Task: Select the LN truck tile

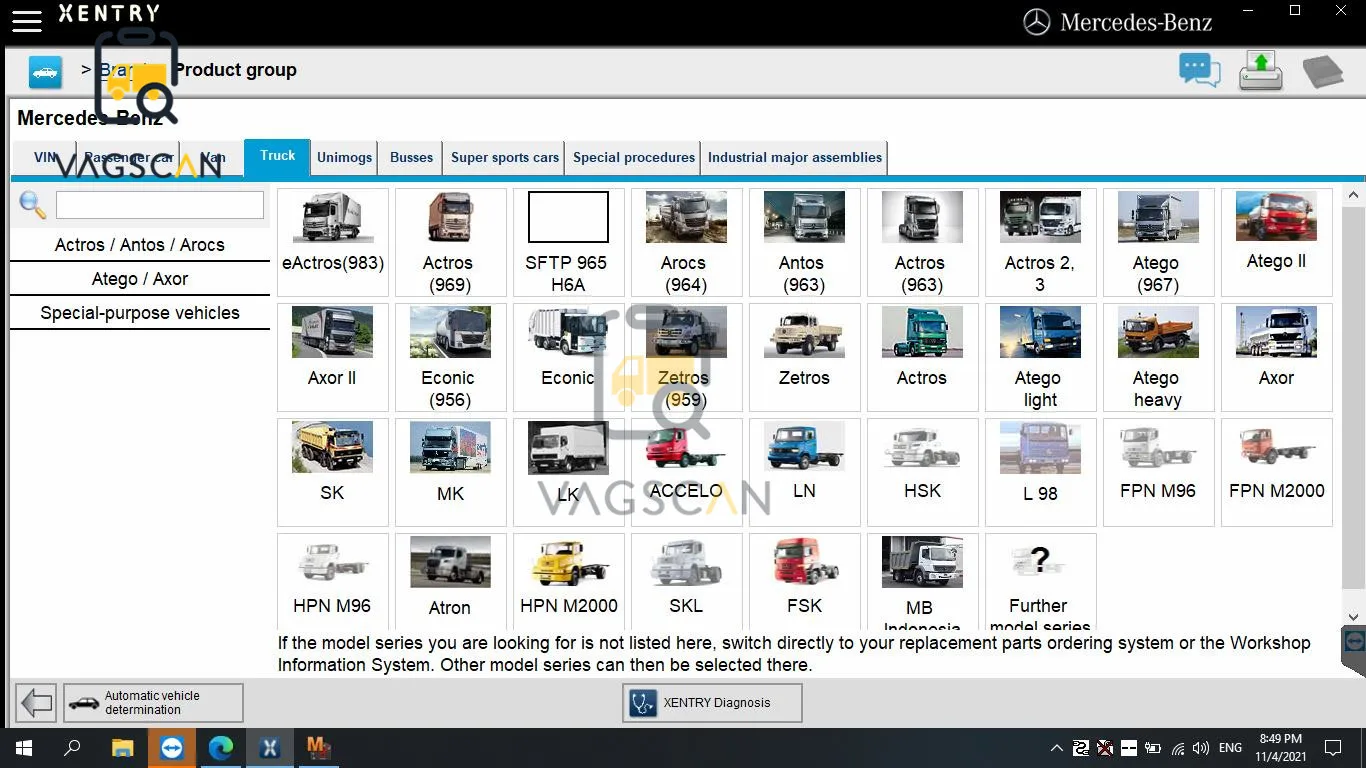Action: tap(805, 472)
